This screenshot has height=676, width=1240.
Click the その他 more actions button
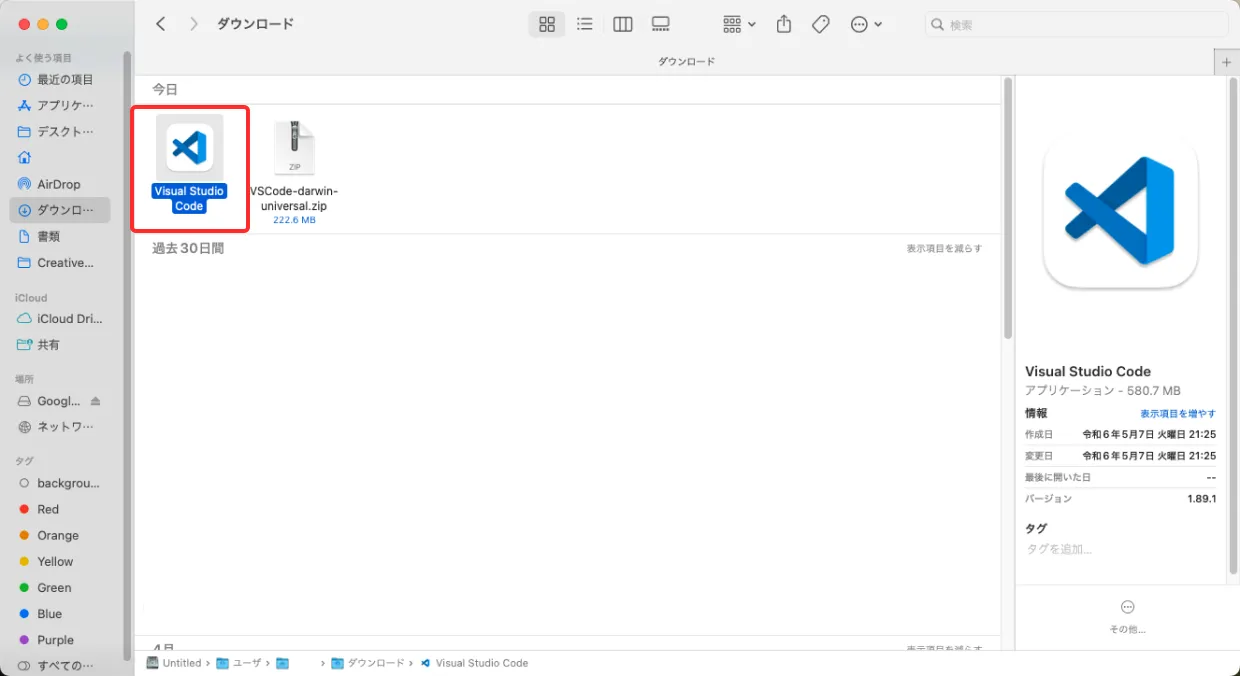1128,616
